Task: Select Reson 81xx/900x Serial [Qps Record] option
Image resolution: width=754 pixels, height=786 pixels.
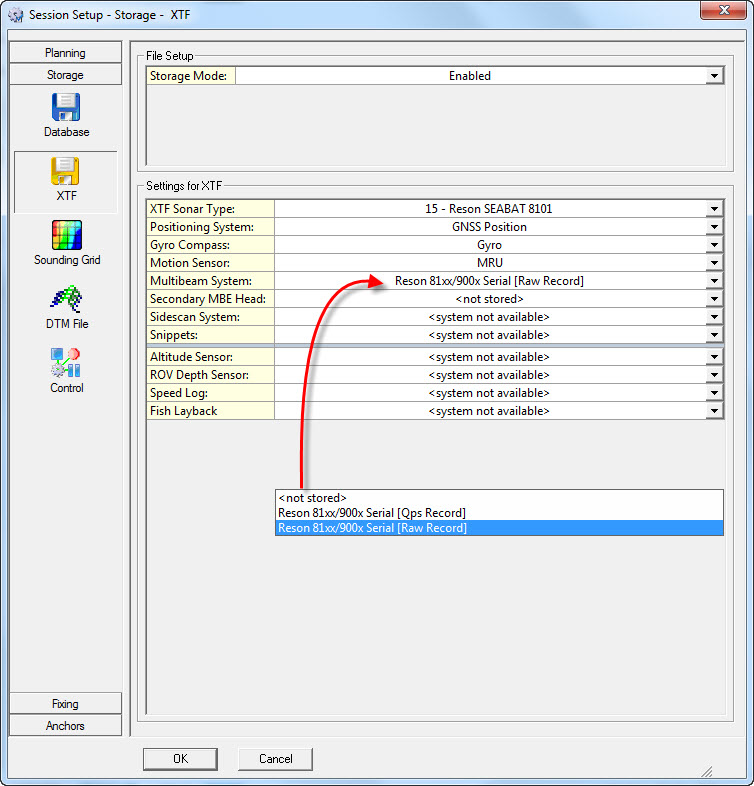Action: [371, 513]
